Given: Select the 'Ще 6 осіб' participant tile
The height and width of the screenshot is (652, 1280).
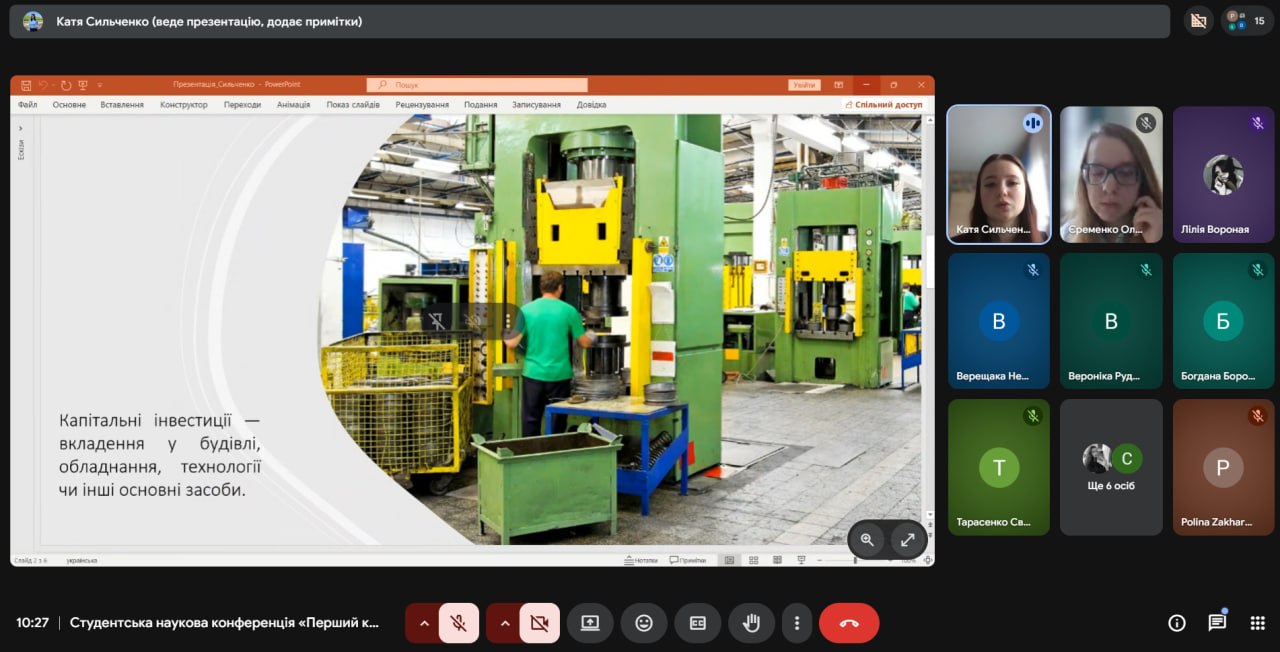Looking at the screenshot, I should (x=1111, y=467).
